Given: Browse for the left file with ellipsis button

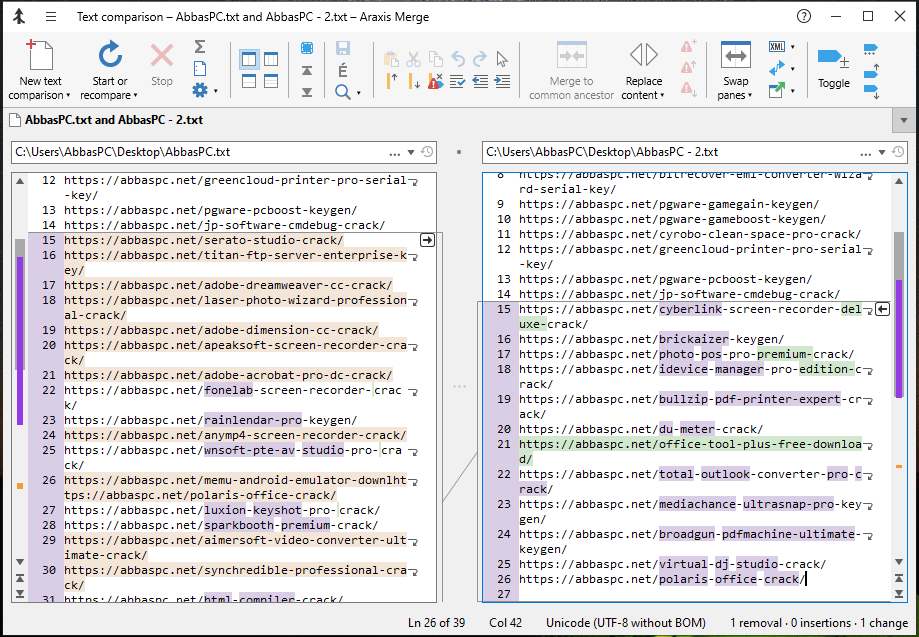Looking at the screenshot, I should point(394,153).
